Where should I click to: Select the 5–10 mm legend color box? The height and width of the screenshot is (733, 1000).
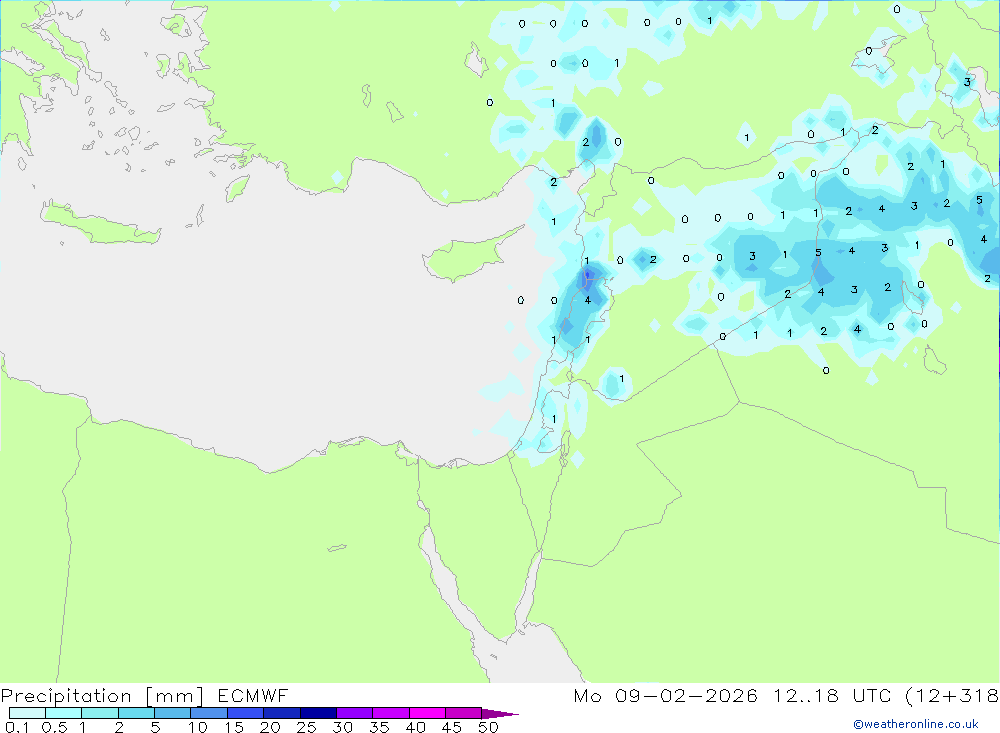pos(172,713)
